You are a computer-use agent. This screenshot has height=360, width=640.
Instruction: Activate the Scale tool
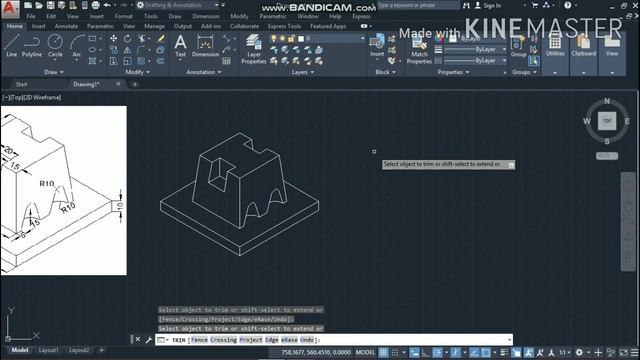(127, 61)
